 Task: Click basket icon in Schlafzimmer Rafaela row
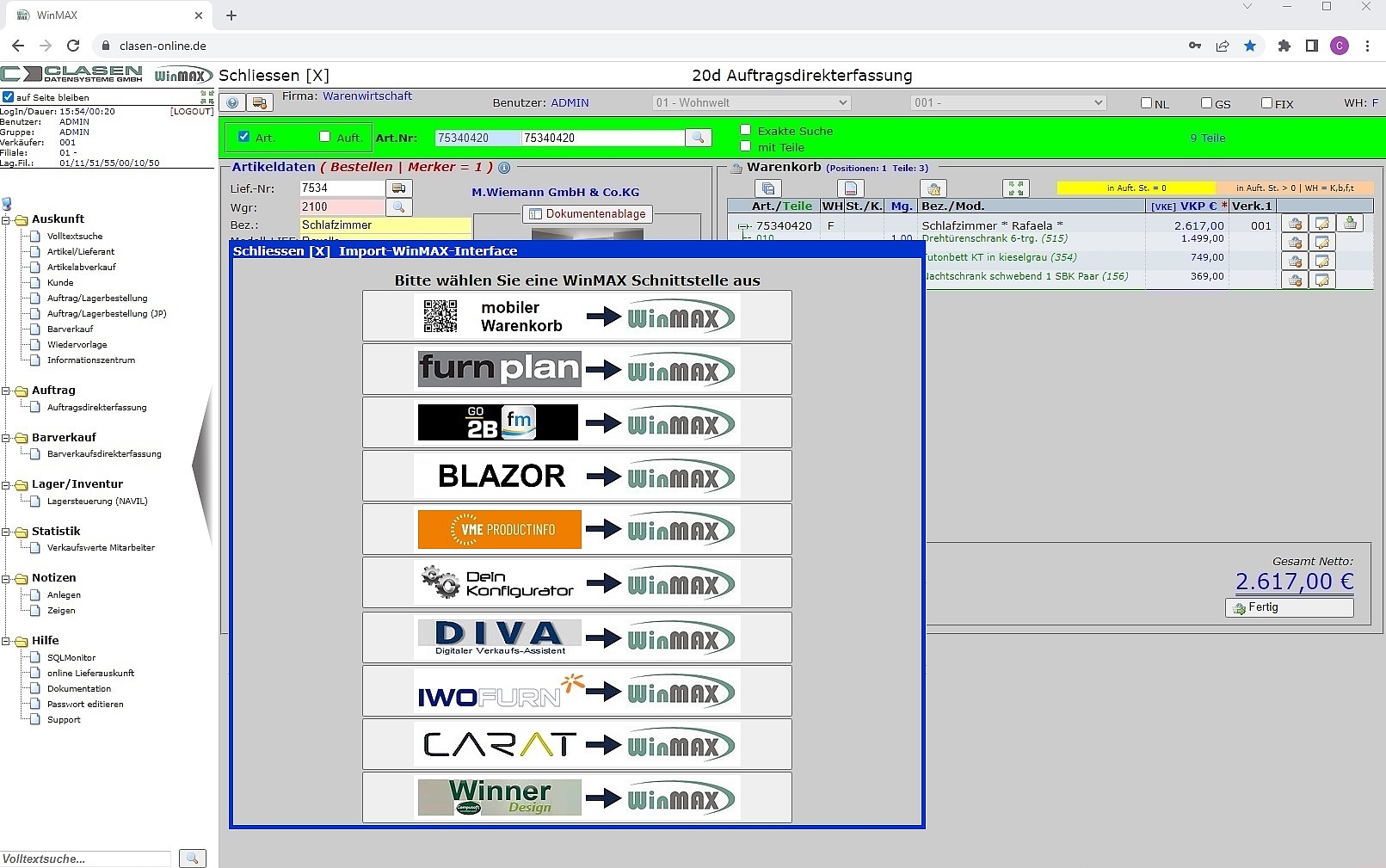click(1295, 224)
